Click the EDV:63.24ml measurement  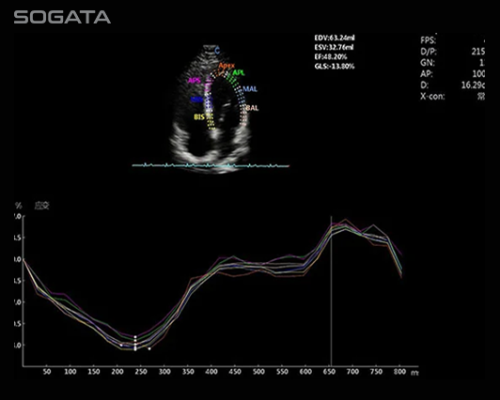(334, 38)
